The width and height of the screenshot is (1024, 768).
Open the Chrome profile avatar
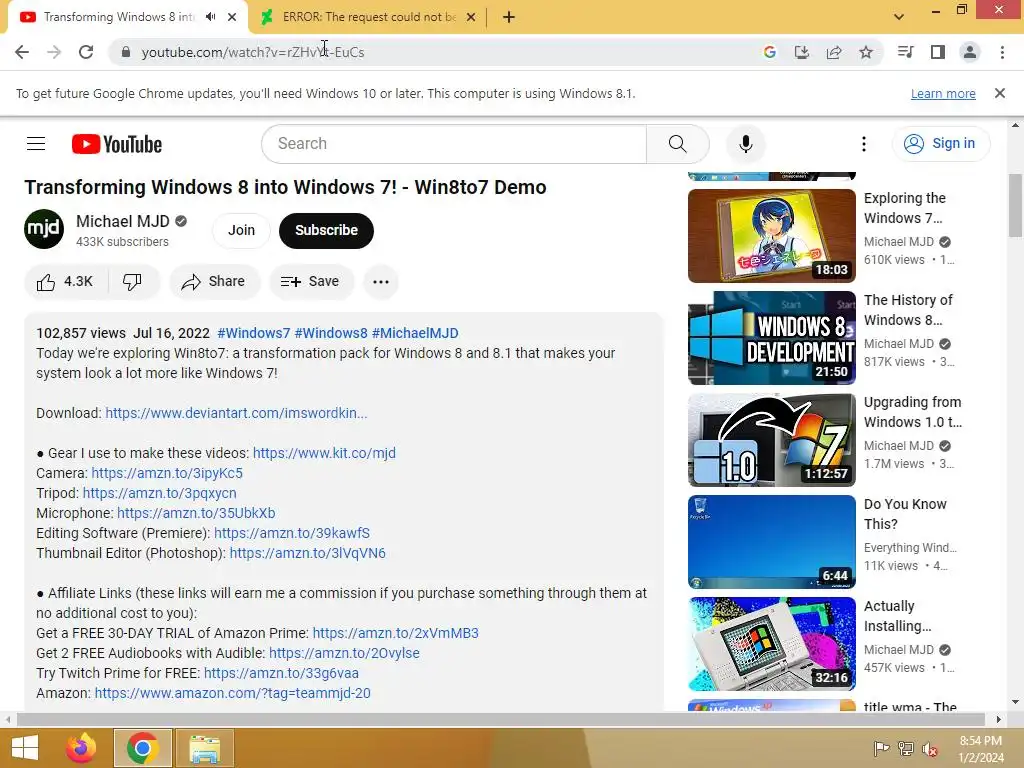(x=970, y=52)
